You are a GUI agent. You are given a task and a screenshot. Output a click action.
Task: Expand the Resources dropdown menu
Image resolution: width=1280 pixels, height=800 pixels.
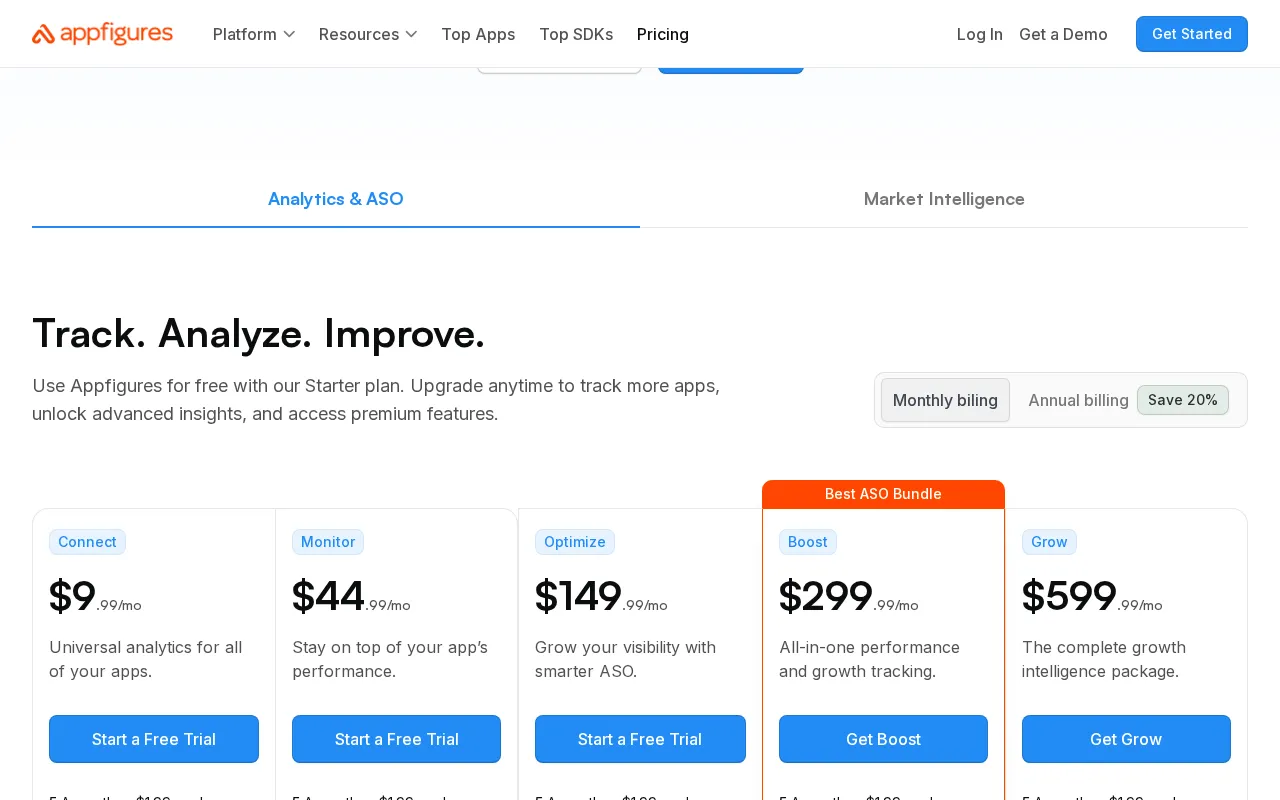click(368, 34)
